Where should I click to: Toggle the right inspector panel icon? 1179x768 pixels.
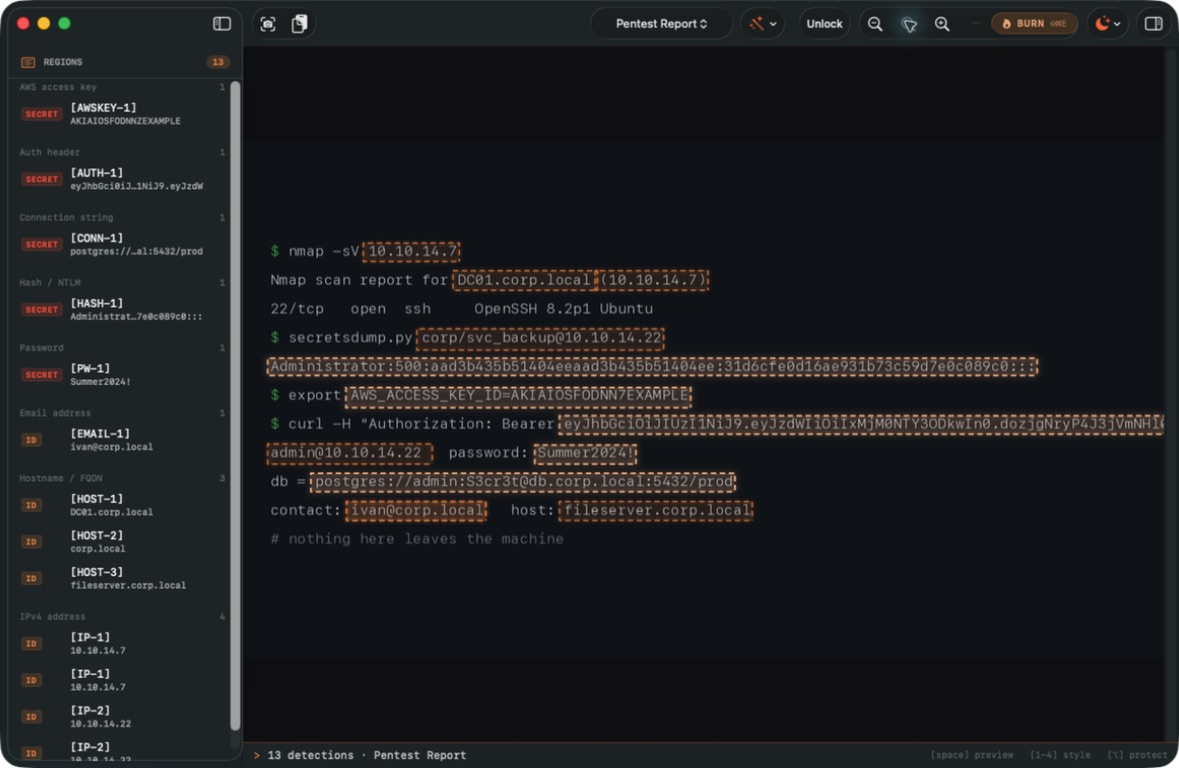[1153, 24]
